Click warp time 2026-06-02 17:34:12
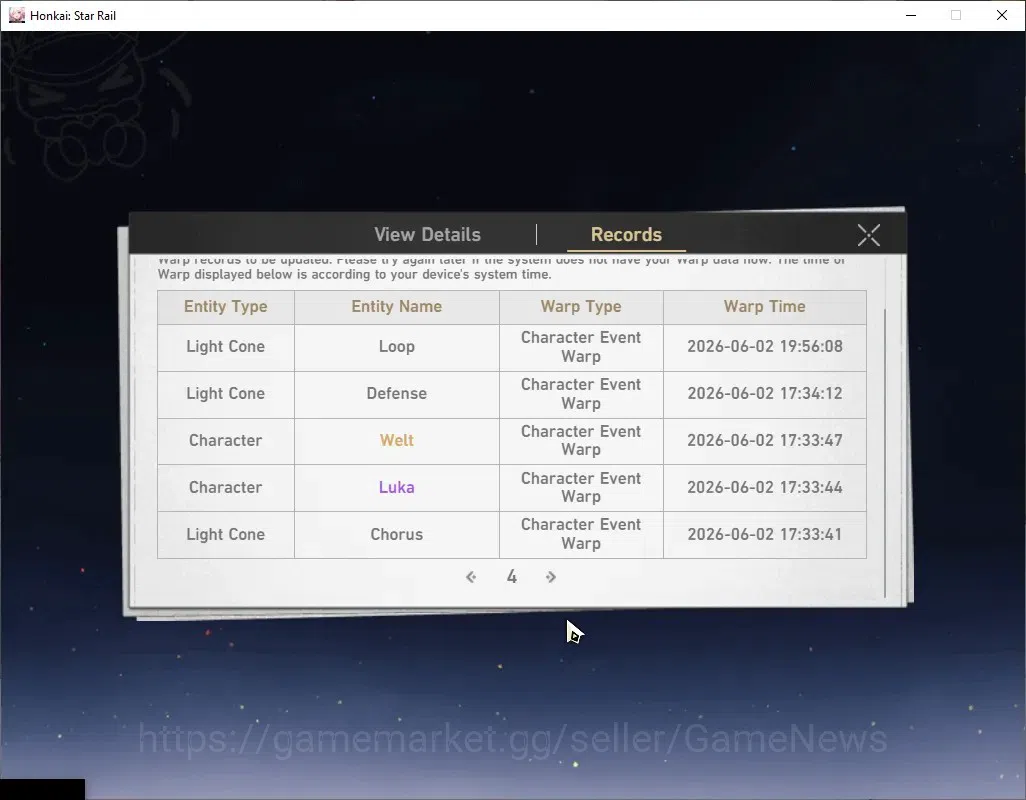The height and width of the screenshot is (800, 1026). click(x=765, y=394)
